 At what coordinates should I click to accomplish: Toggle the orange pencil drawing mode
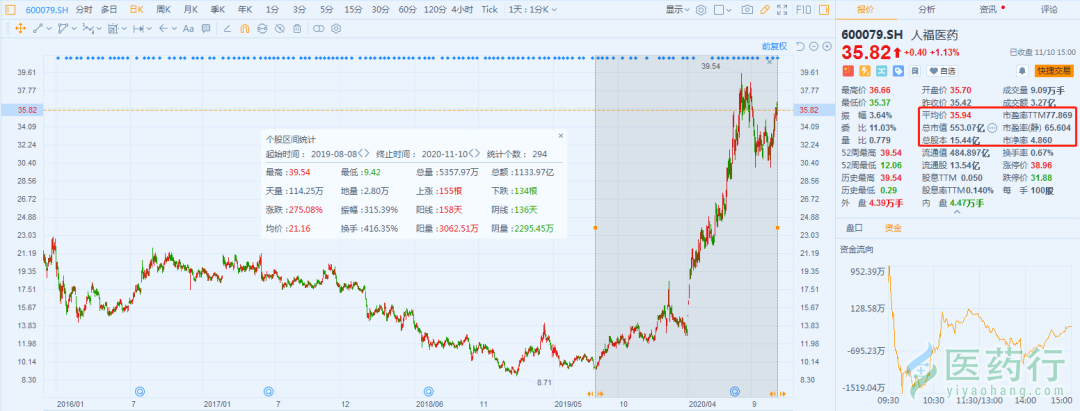click(x=765, y=10)
